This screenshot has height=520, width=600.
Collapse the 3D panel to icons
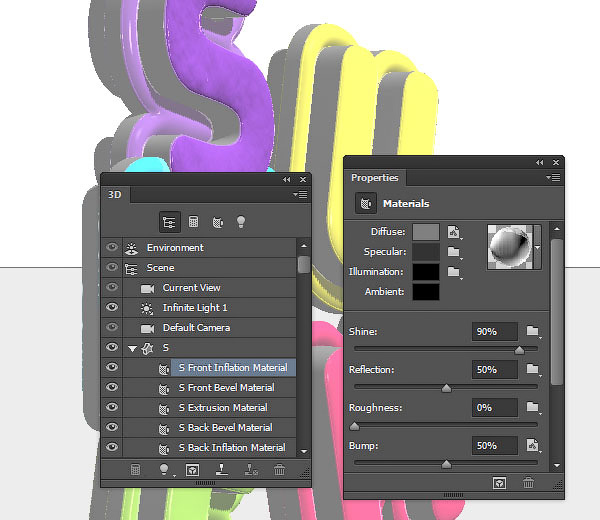[287, 179]
